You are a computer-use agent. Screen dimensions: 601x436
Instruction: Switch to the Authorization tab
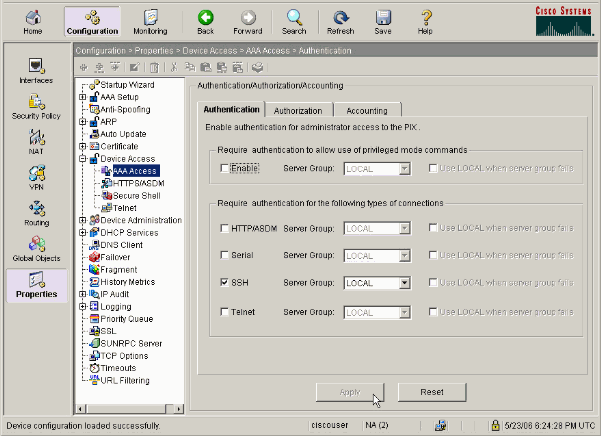298,110
